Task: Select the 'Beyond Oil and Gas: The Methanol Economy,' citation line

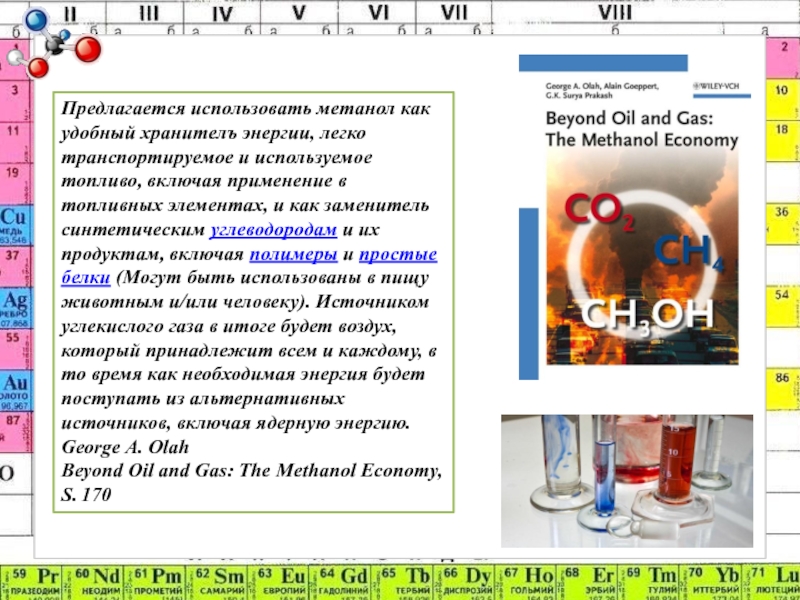Action: click(x=252, y=470)
